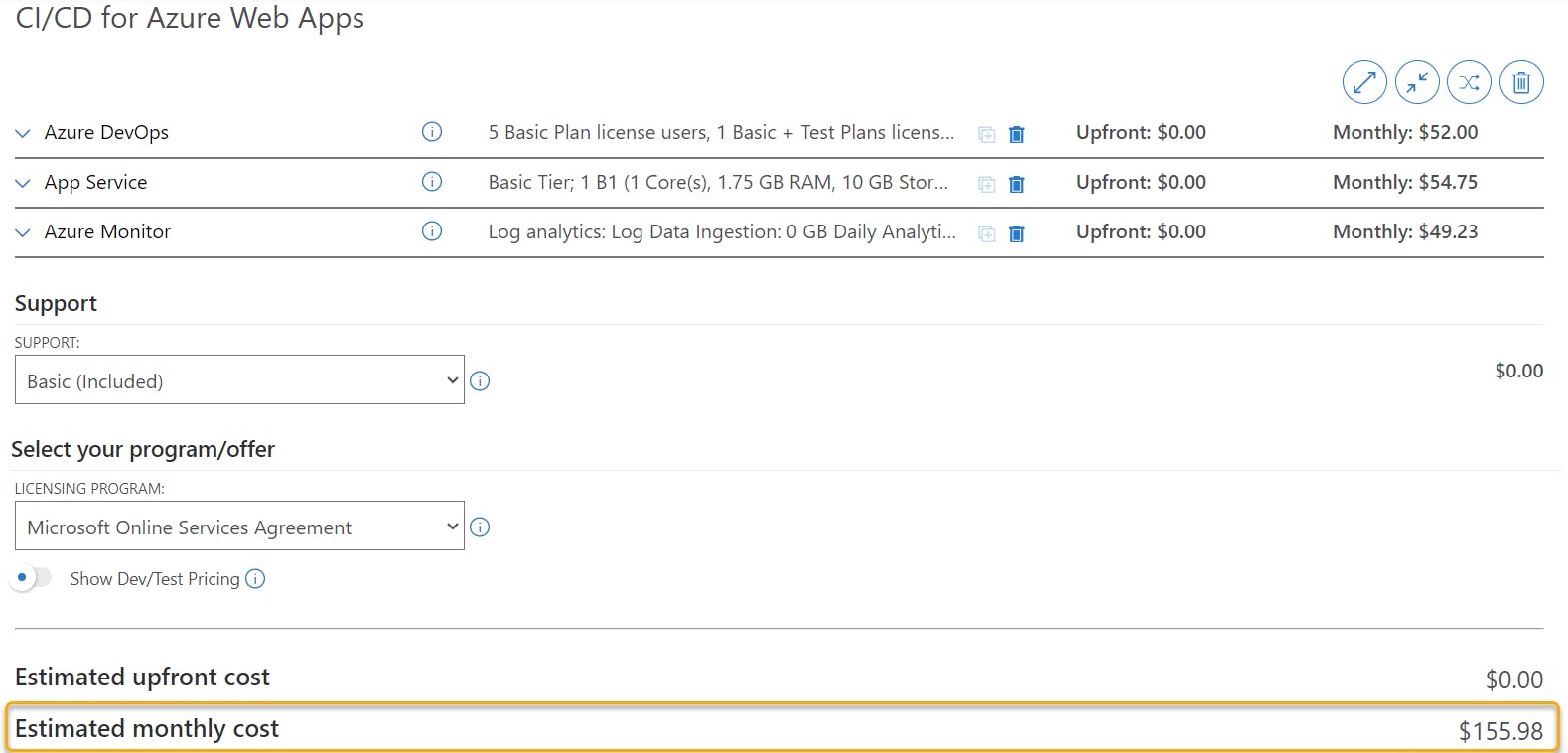Click the expand all circular icon
The image size is (1568, 753).
tap(1364, 82)
